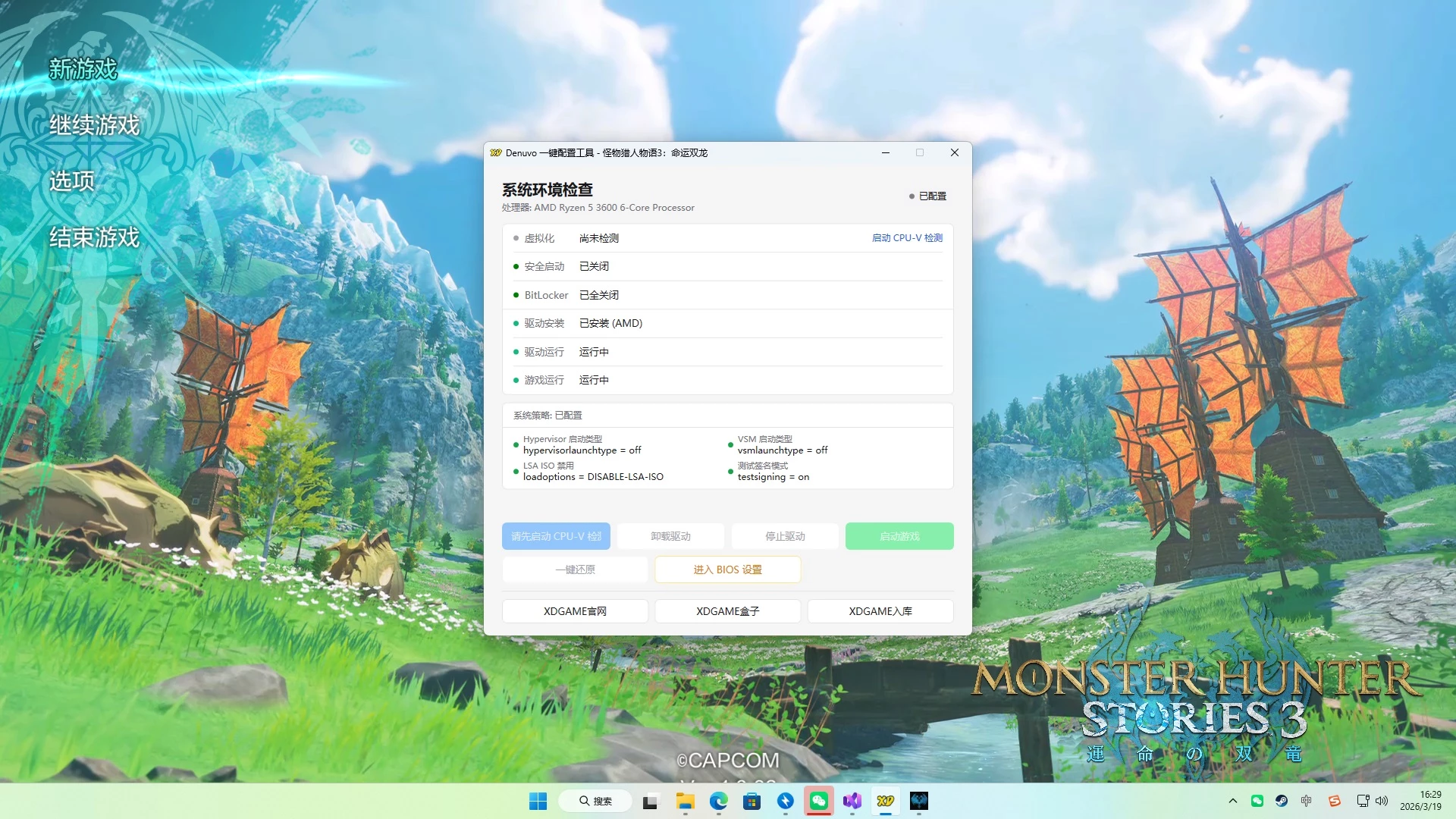Open Visual Studio from the taskbar
This screenshot has width=1456, height=819.
(x=852, y=802)
